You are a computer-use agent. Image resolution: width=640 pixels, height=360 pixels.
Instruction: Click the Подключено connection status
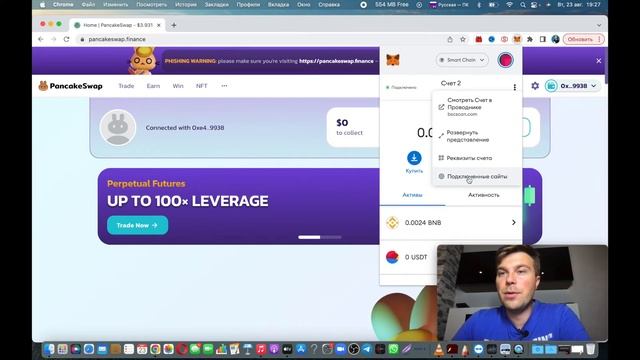click(401, 87)
